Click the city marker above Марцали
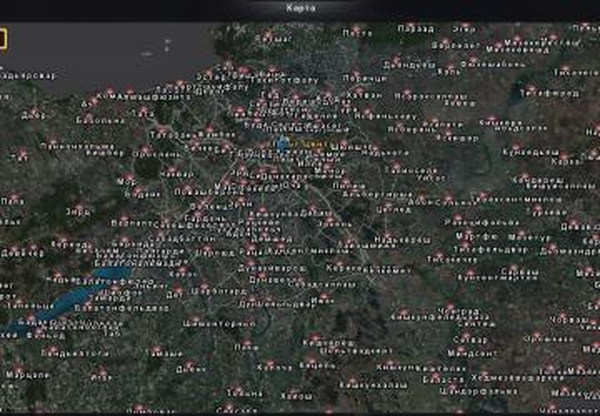Image resolution: width=600 pixels, height=416 pixels. [18, 367]
